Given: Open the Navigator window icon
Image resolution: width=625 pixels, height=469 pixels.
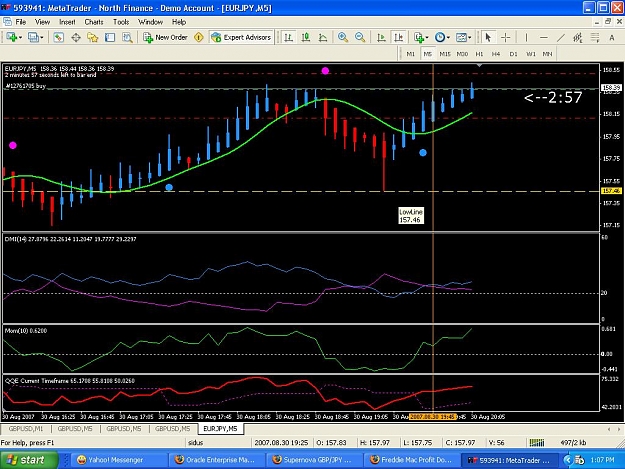Looking at the screenshot, I should click(x=92, y=37).
